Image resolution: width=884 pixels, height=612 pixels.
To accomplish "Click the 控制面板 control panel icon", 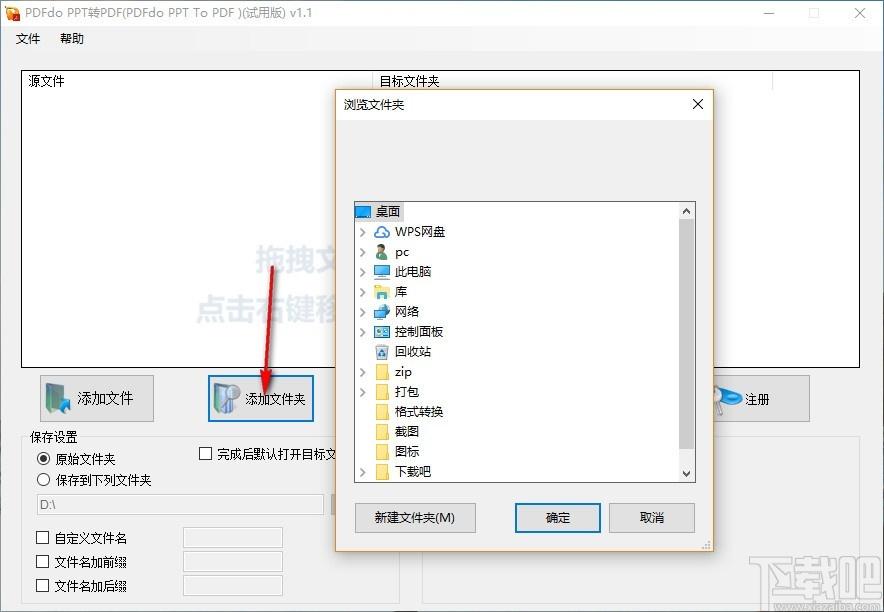I will point(382,332).
